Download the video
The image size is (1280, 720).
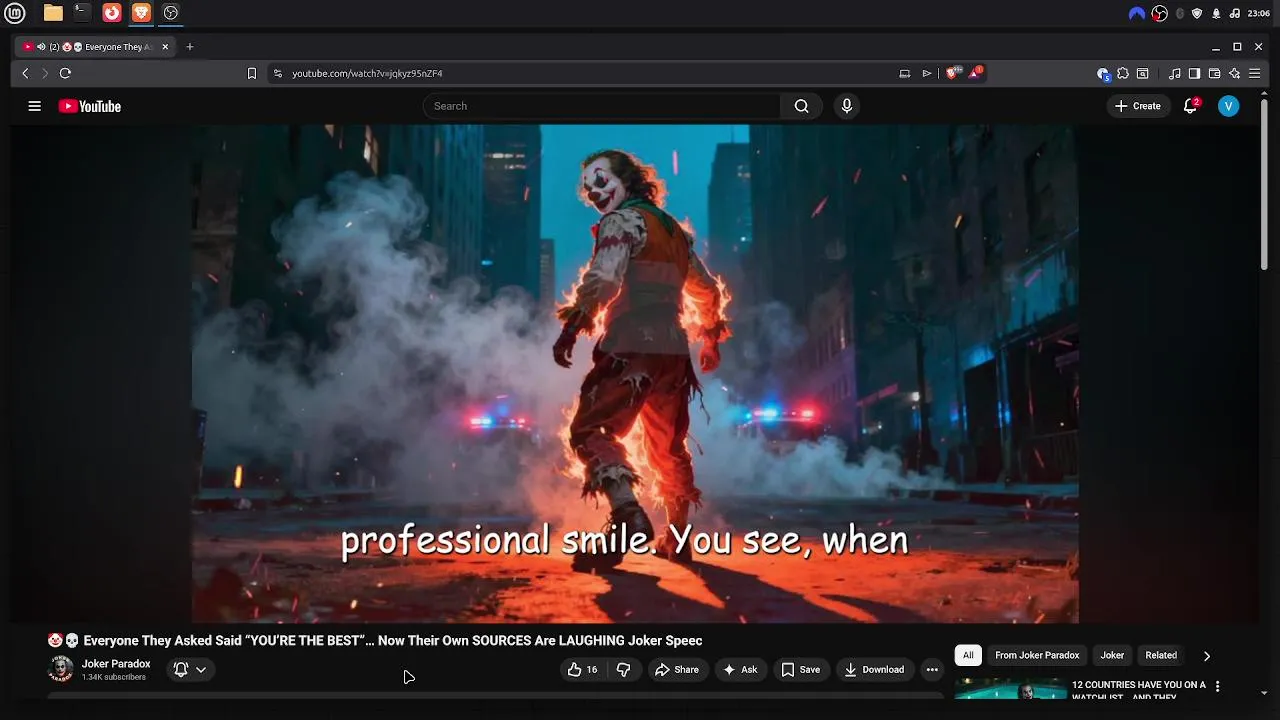click(x=874, y=670)
